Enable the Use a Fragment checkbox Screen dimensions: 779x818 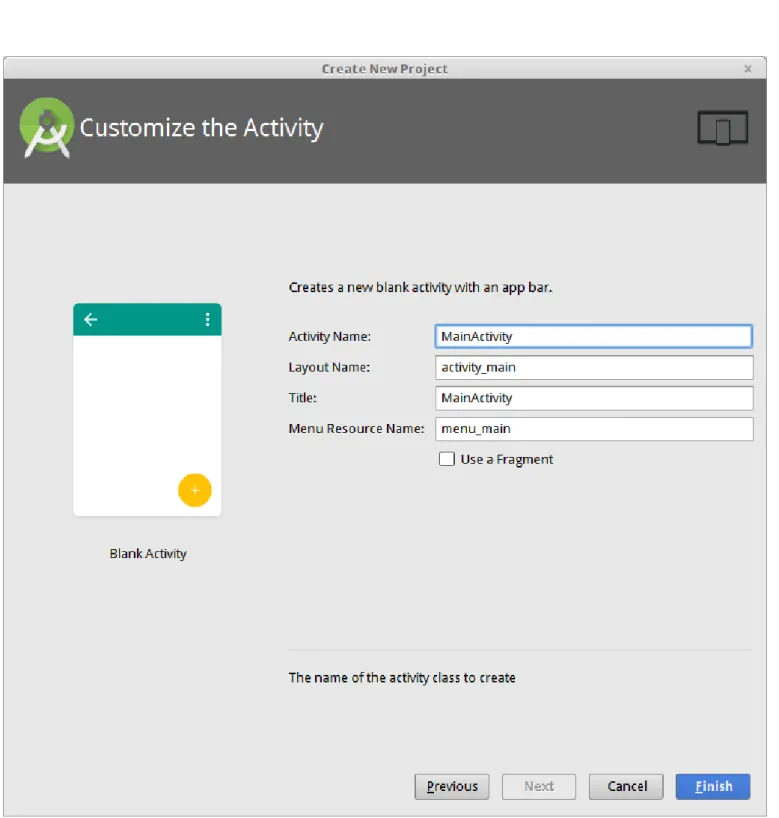coord(447,459)
